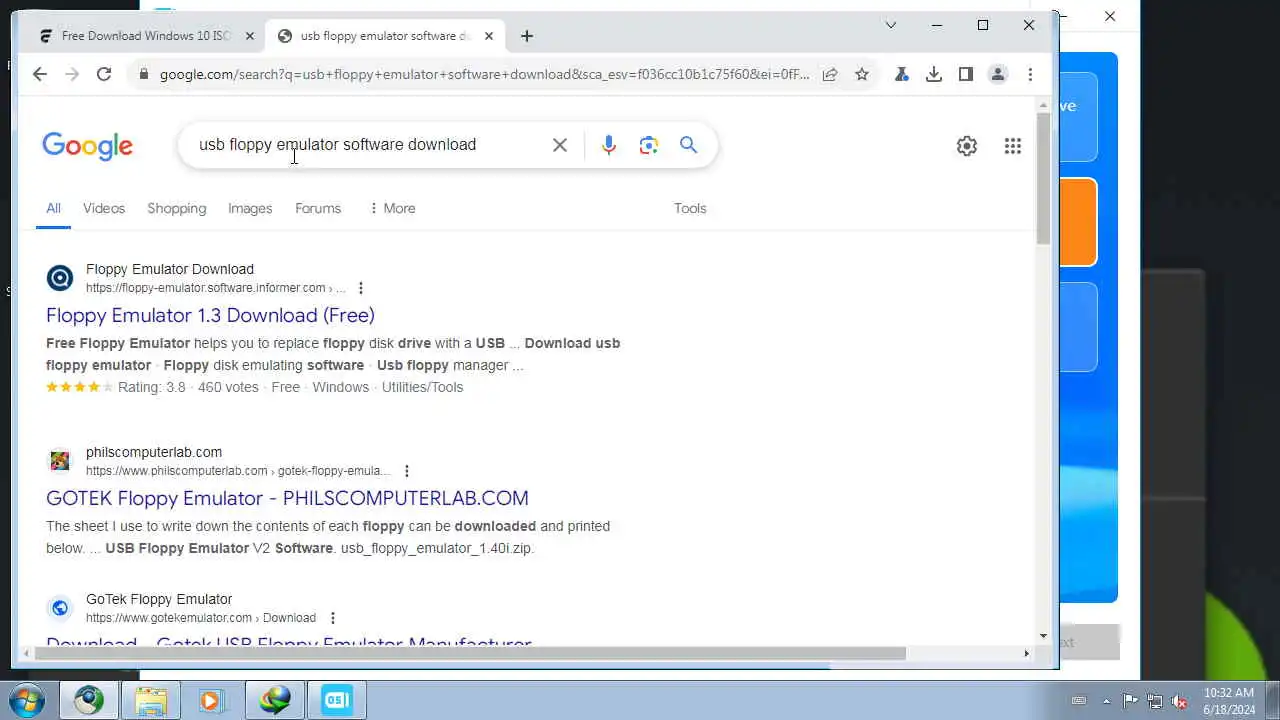Open the Google apps grid
Image resolution: width=1280 pixels, height=720 pixels.
pyautogui.click(x=1013, y=146)
